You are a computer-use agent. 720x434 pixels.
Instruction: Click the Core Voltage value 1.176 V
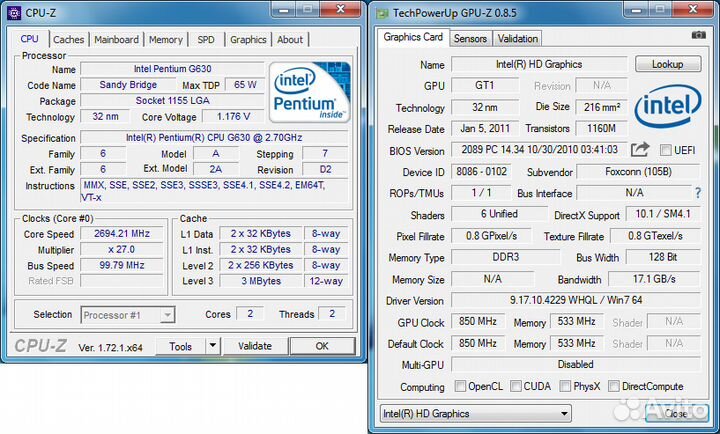point(233,117)
